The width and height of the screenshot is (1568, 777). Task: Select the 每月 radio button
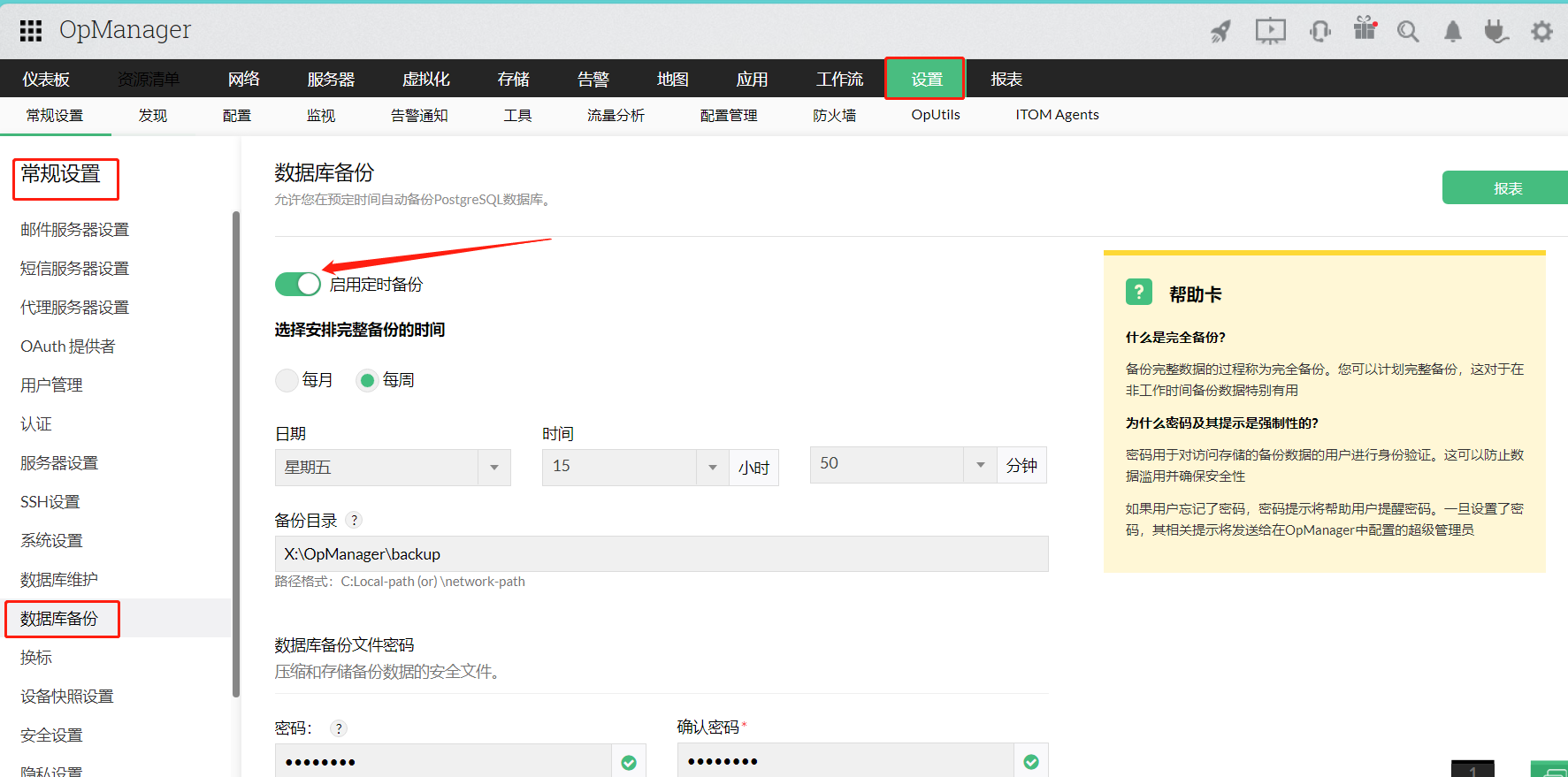click(x=287, y=380)
